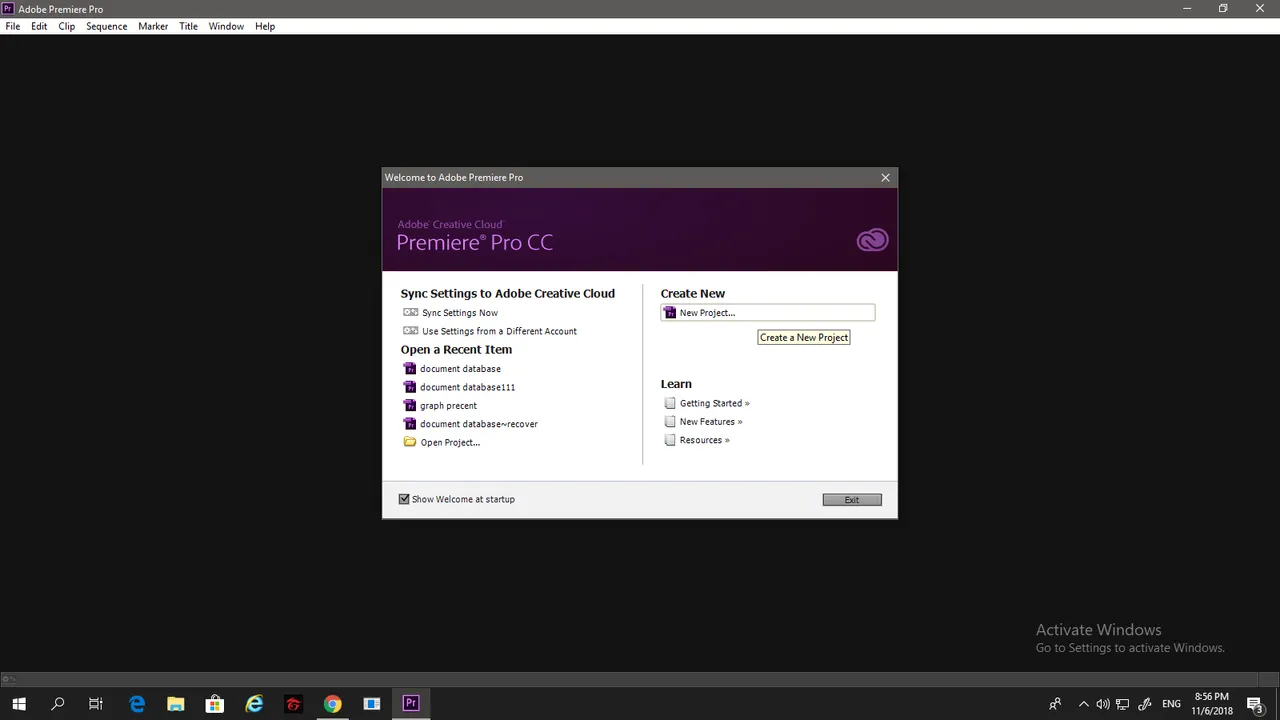Open the File menu
This screenshot has width=1280, height=720.
(13, 26)
